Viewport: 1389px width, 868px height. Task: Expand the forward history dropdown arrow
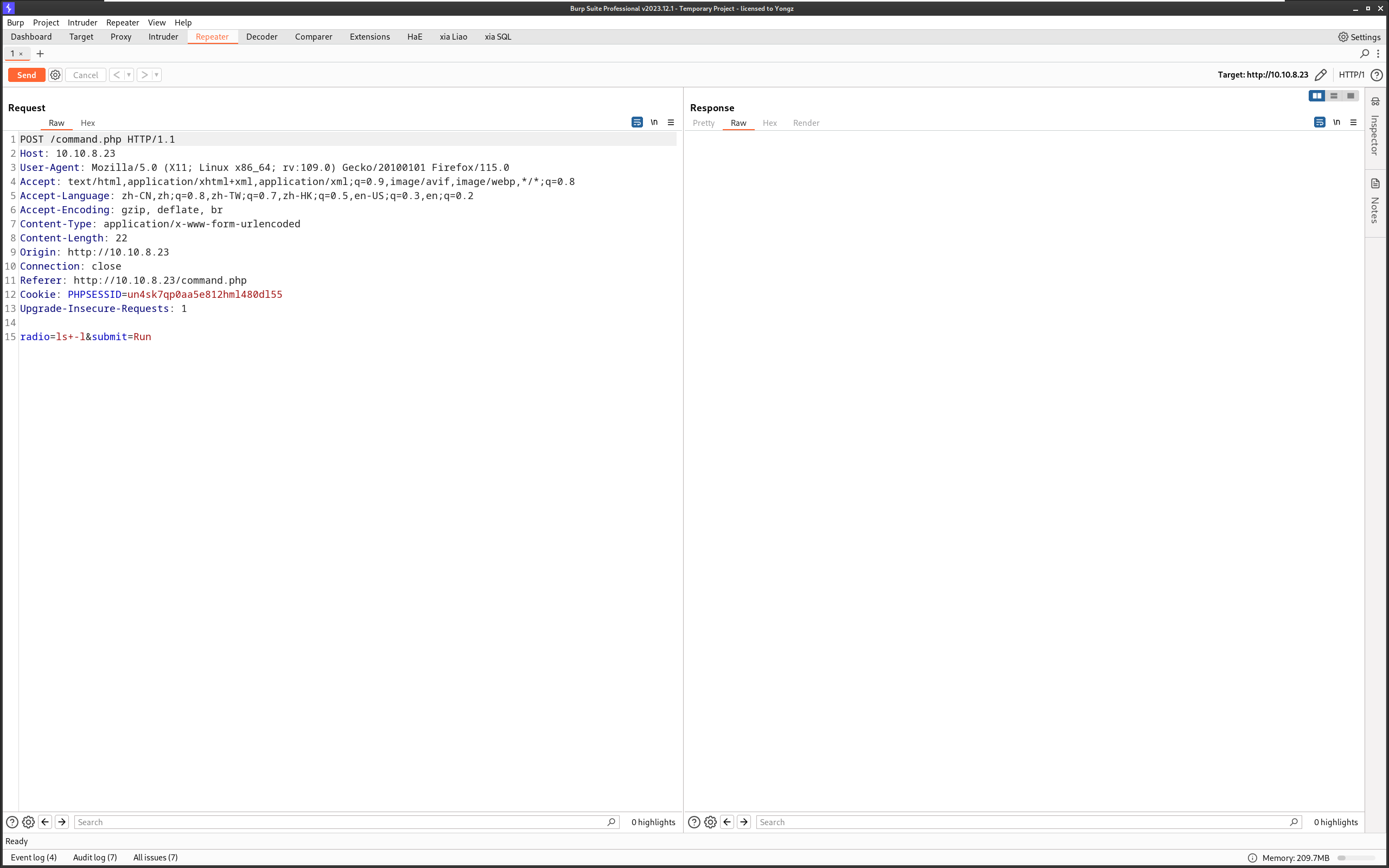[156, 75]
